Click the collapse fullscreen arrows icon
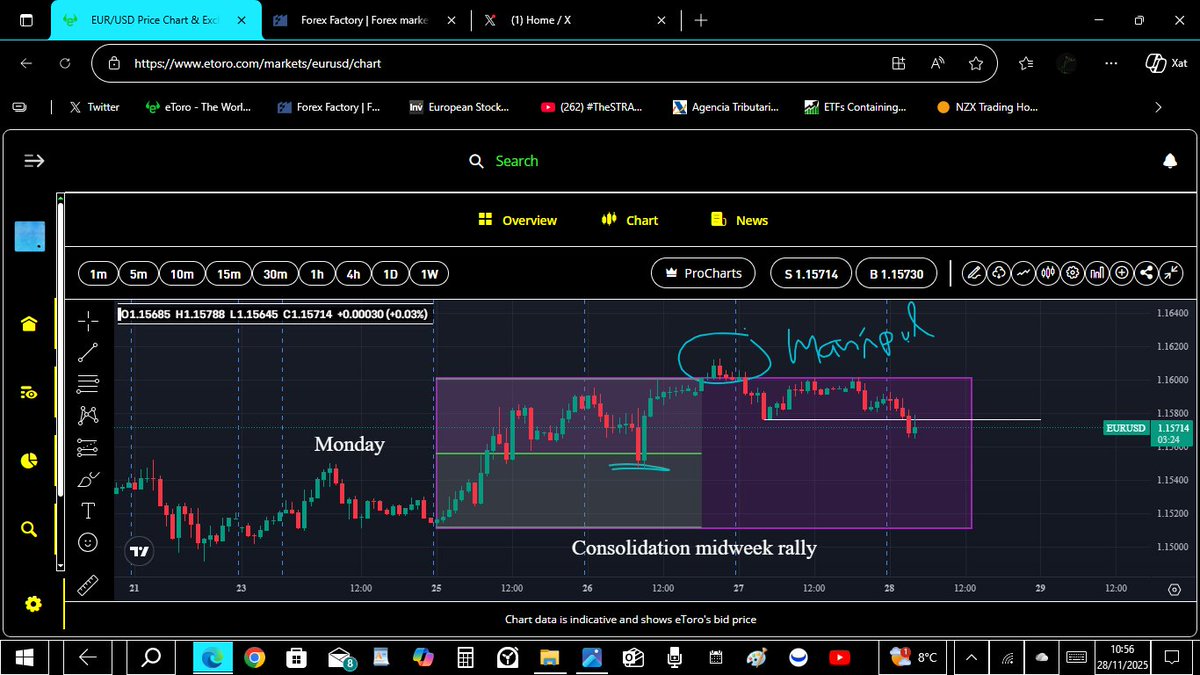The image size is (1200, 675). pos(1171,273)
